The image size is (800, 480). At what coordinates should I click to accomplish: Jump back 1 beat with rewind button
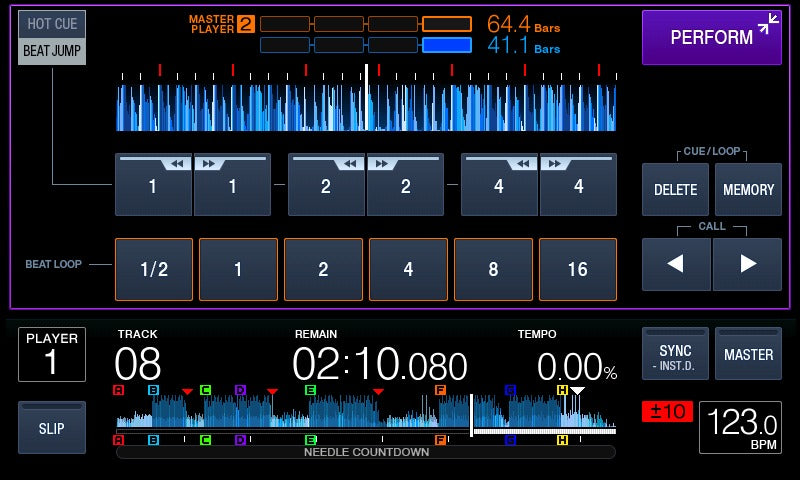pyautogui.click(x=153, y=185)
